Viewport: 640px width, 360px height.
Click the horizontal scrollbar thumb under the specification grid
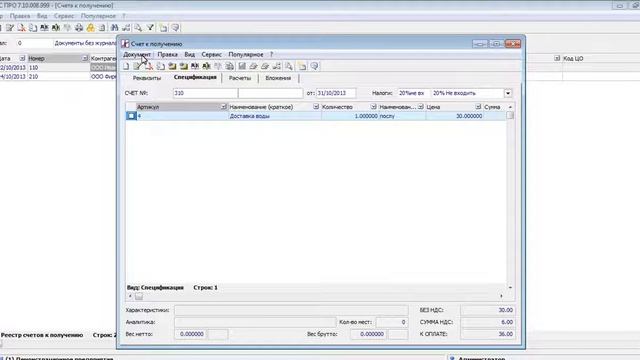[139, 296]
